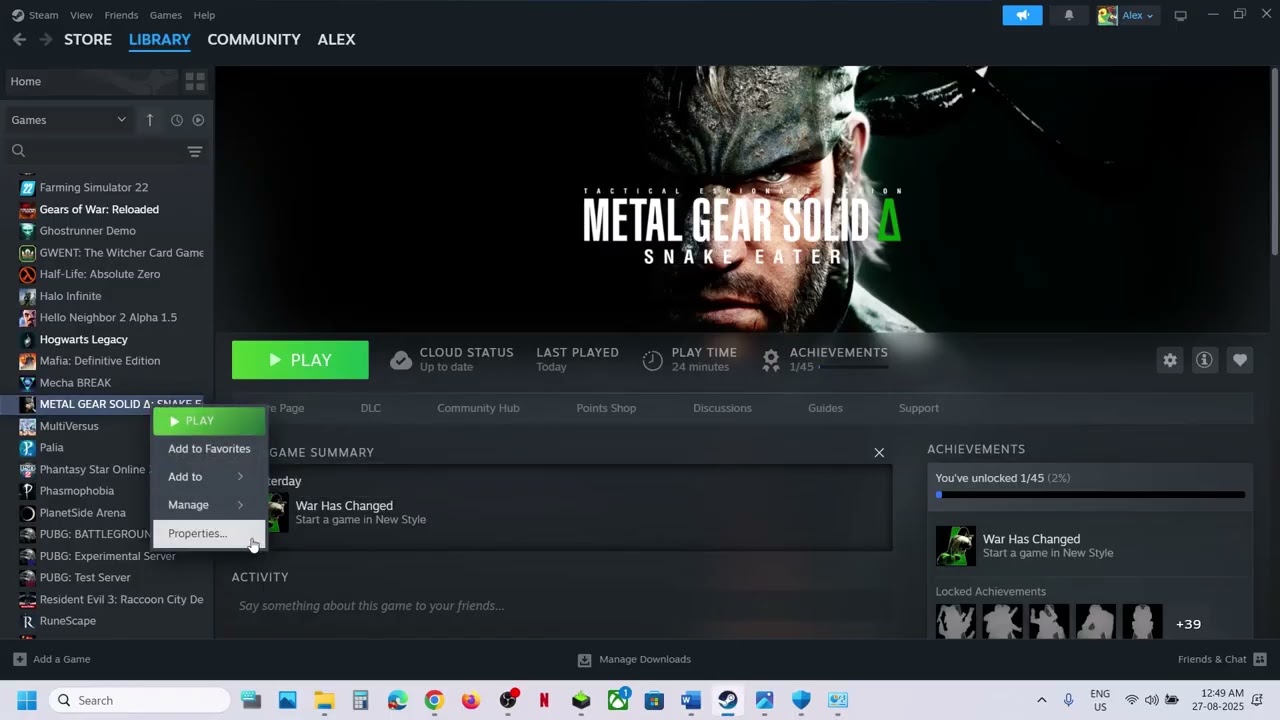Click the cloud status check icon

(x=401, y=360)
